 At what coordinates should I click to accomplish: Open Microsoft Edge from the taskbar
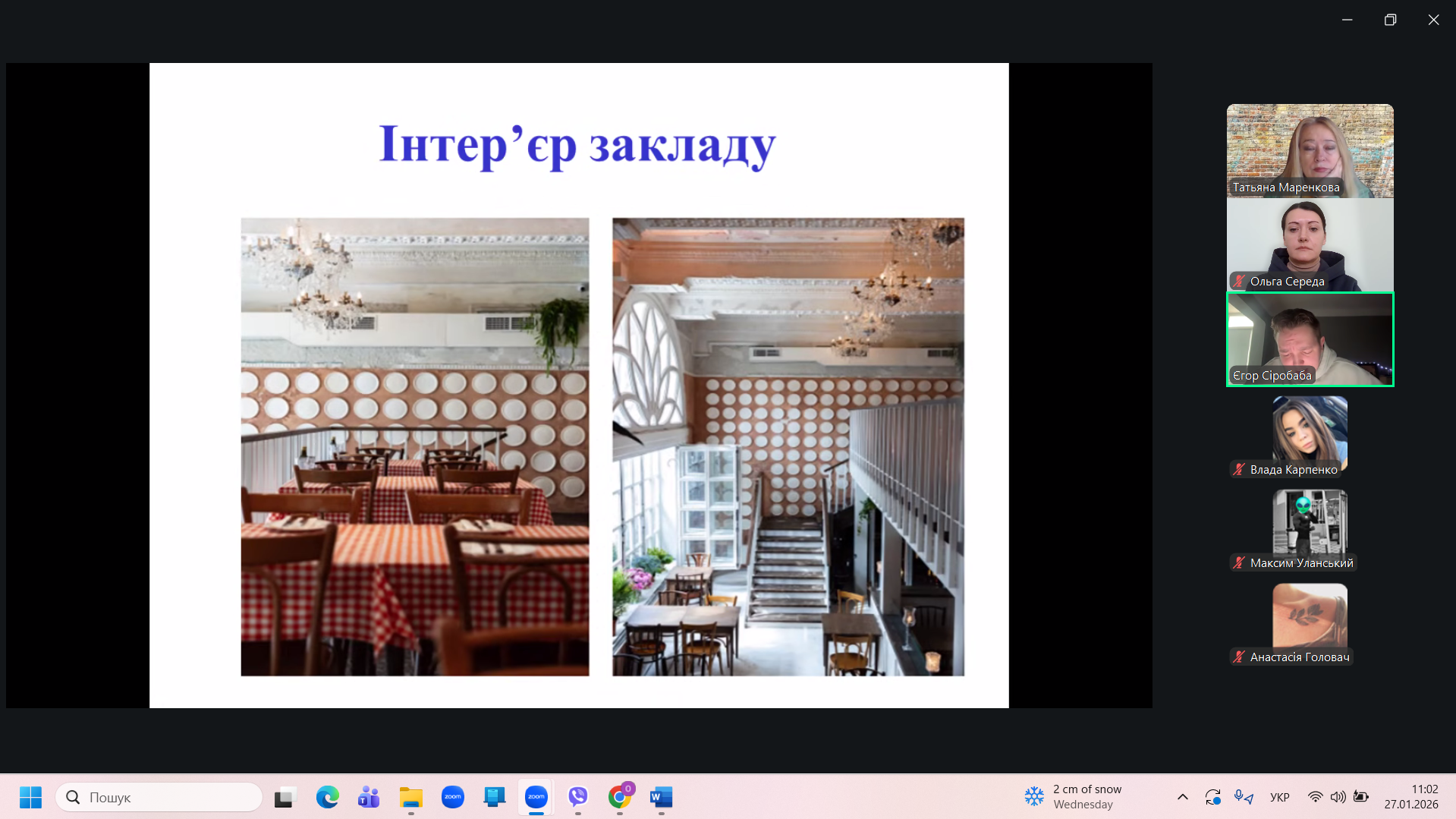tap(328, 797)
